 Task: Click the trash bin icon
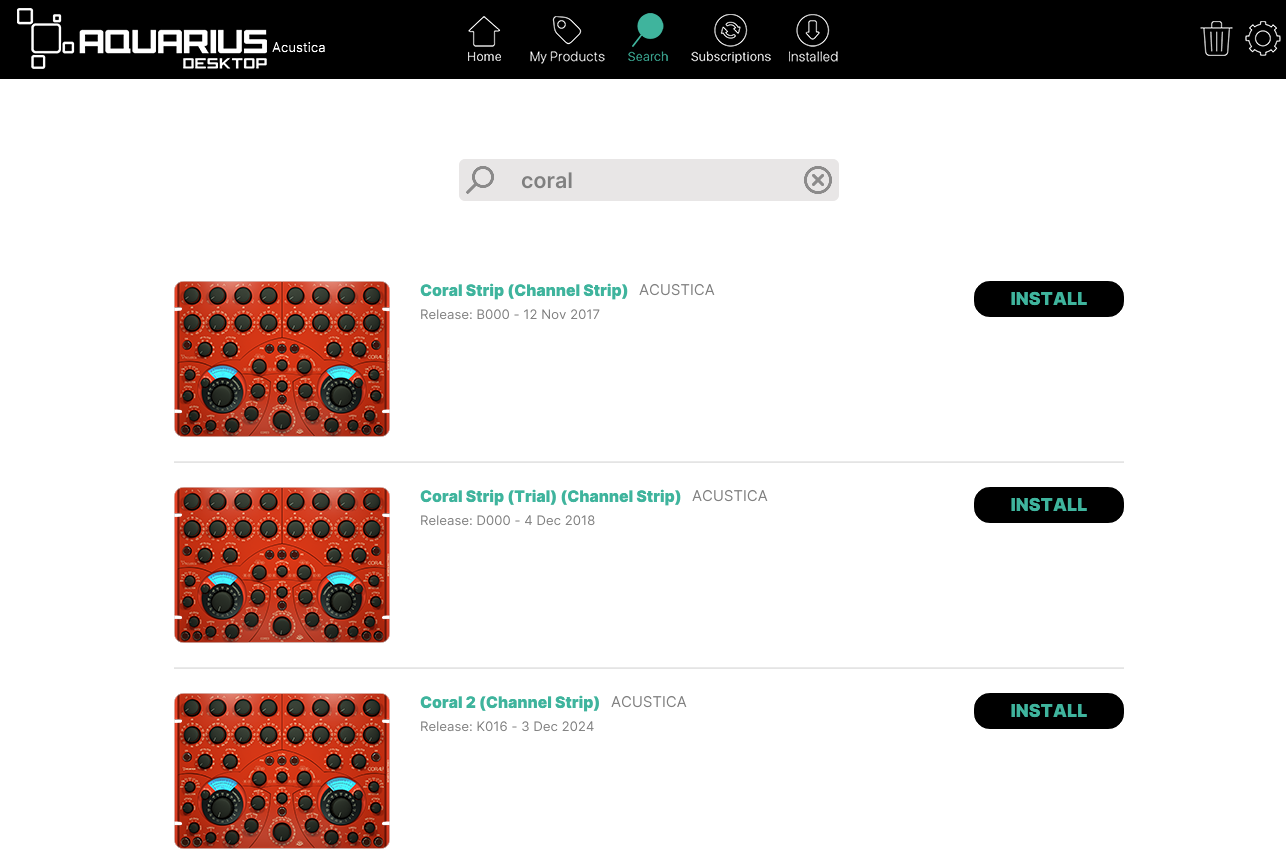point(1216,39)
